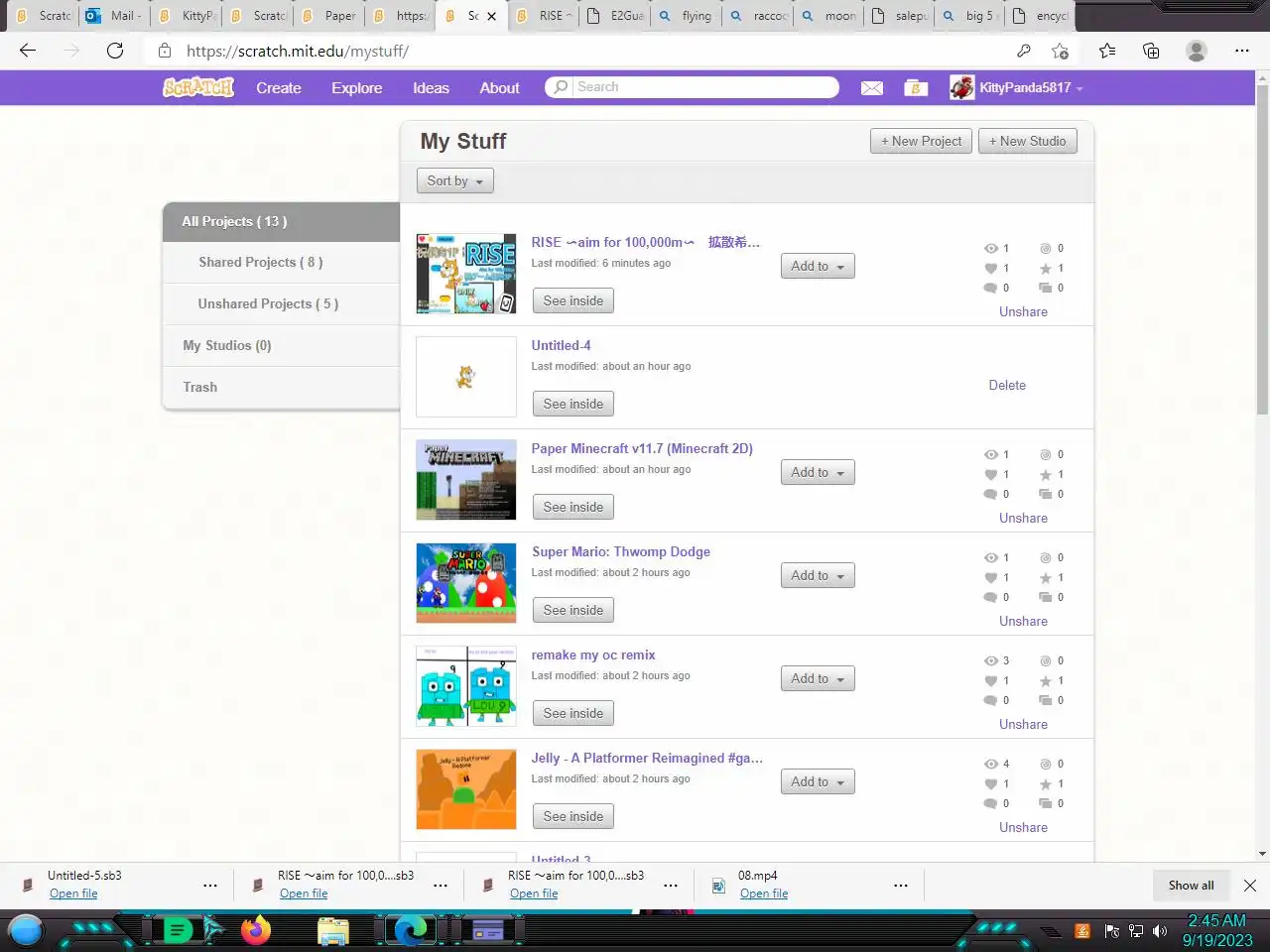Select Unshared Projects (5) filter
The width and height of the screenshot is (1270, 952).
pos(281,303)
